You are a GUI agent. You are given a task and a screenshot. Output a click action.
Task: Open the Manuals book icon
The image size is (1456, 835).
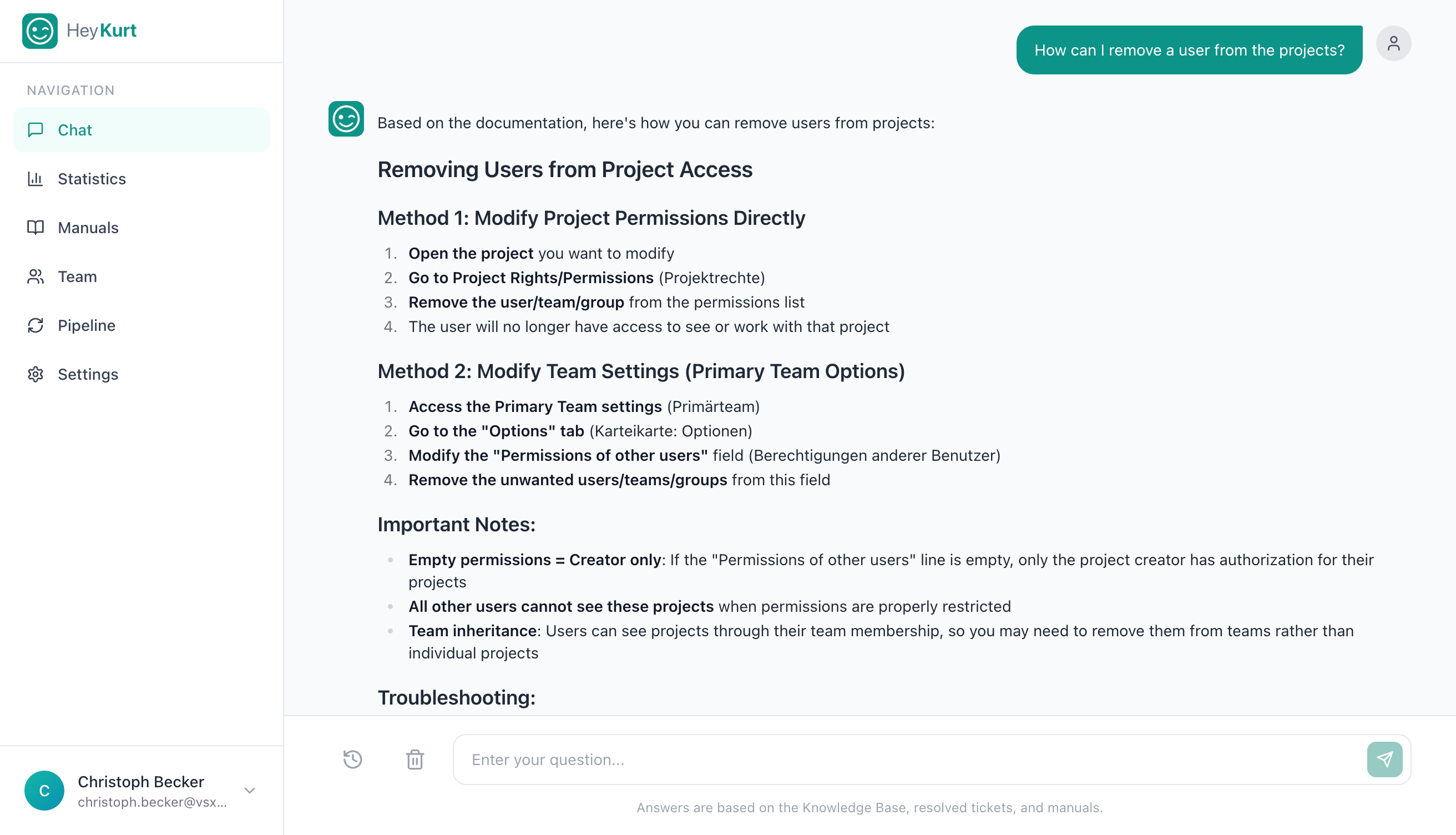tap(36, 228)
